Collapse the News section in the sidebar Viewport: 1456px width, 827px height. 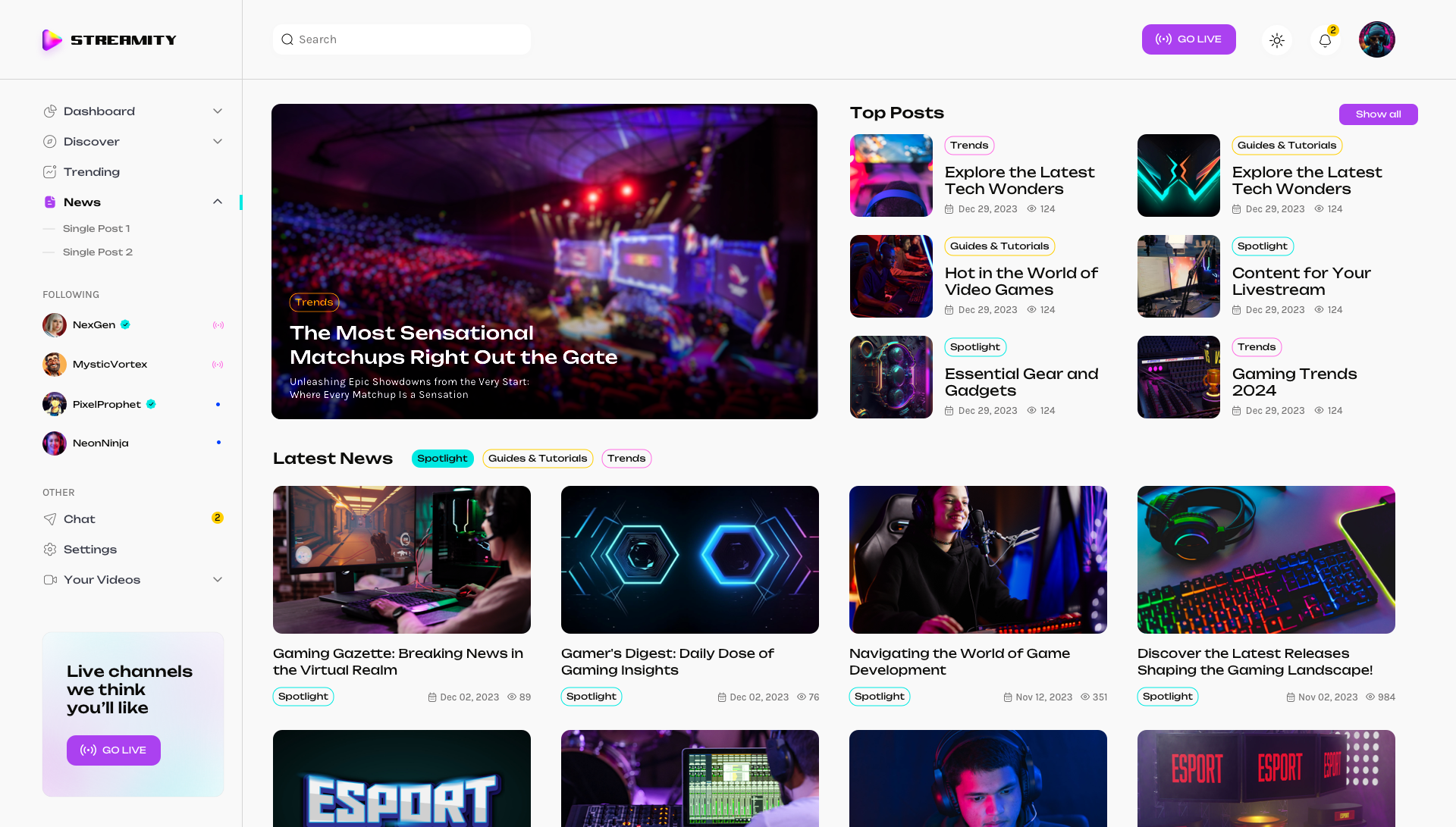tap(218, 202)
